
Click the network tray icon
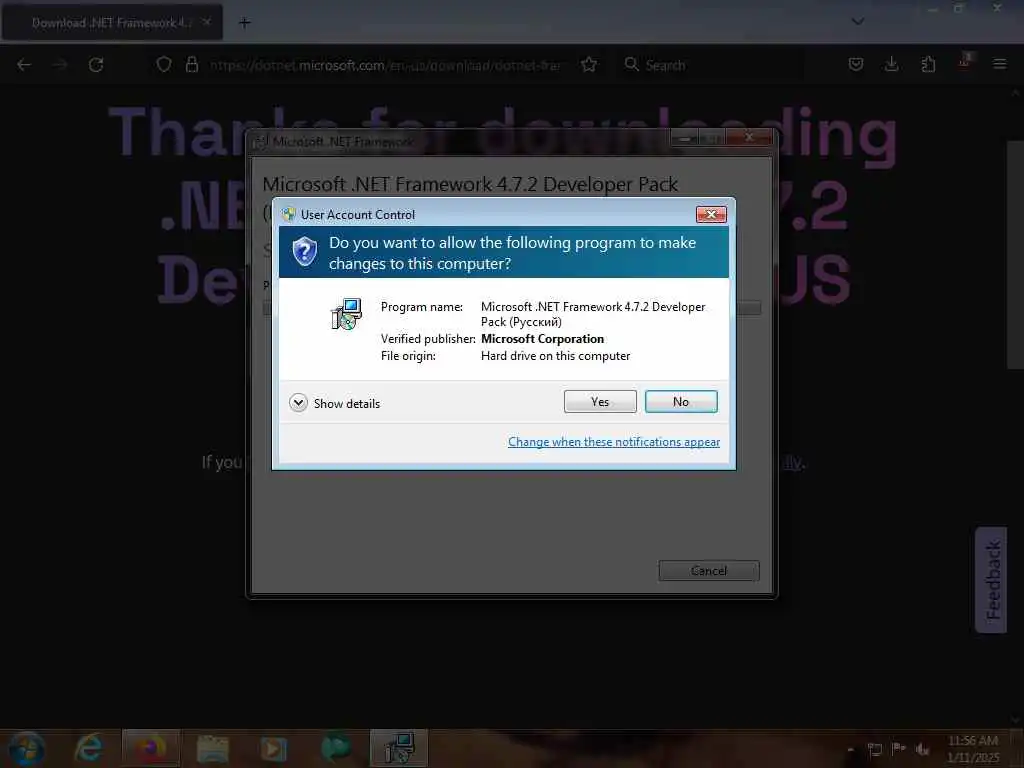coord(874,749)
